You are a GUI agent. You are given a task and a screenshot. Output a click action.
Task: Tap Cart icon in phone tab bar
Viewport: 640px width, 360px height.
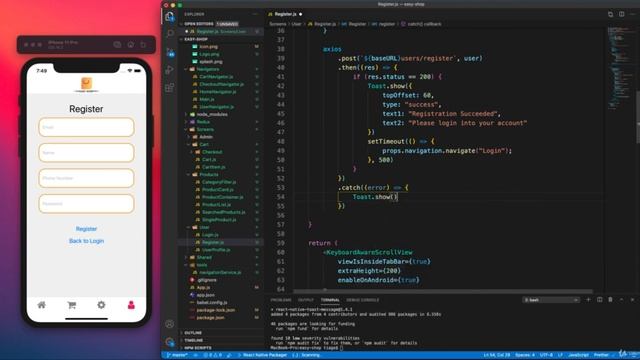71,305
